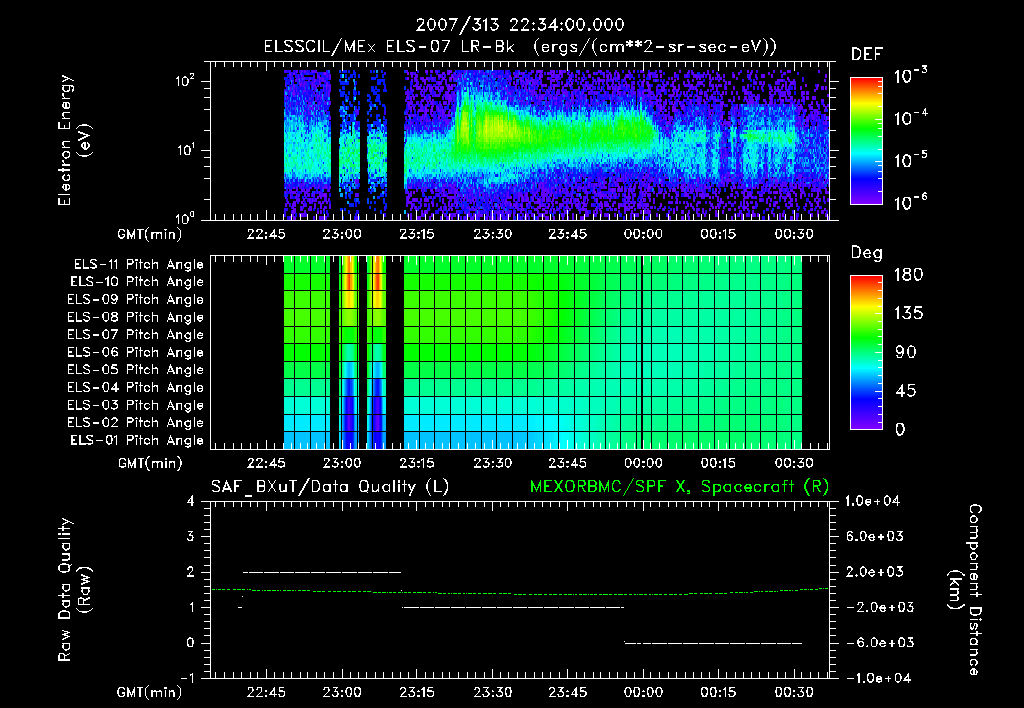Click the Component Distance (km) axis label
Screen dimensions: 1024x708
(965, 590)
